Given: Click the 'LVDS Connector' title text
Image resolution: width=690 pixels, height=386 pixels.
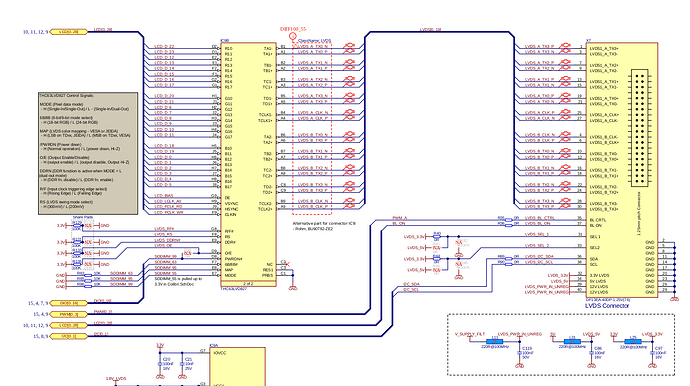Looking at the screenshot, I should pos(607,305).
